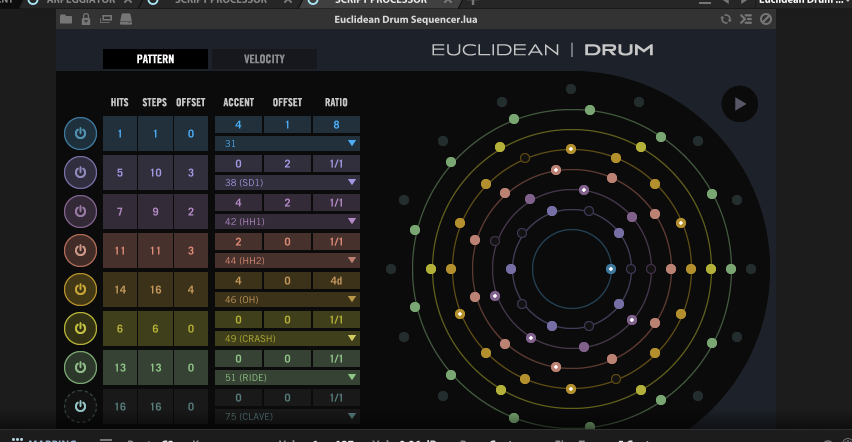
Task: Enable the 75 (CLAVE) row power button
Action: coord(80,406)
